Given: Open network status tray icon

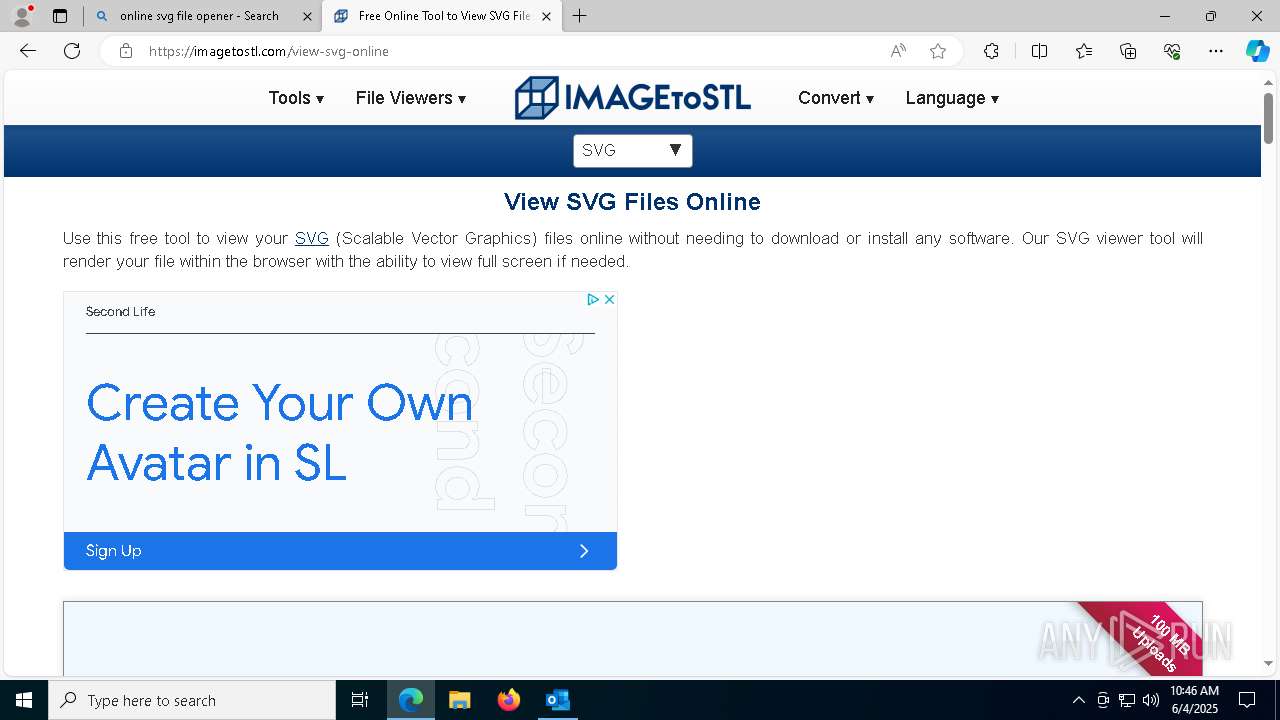Looking at the screenshot, I should point(1126,700).
